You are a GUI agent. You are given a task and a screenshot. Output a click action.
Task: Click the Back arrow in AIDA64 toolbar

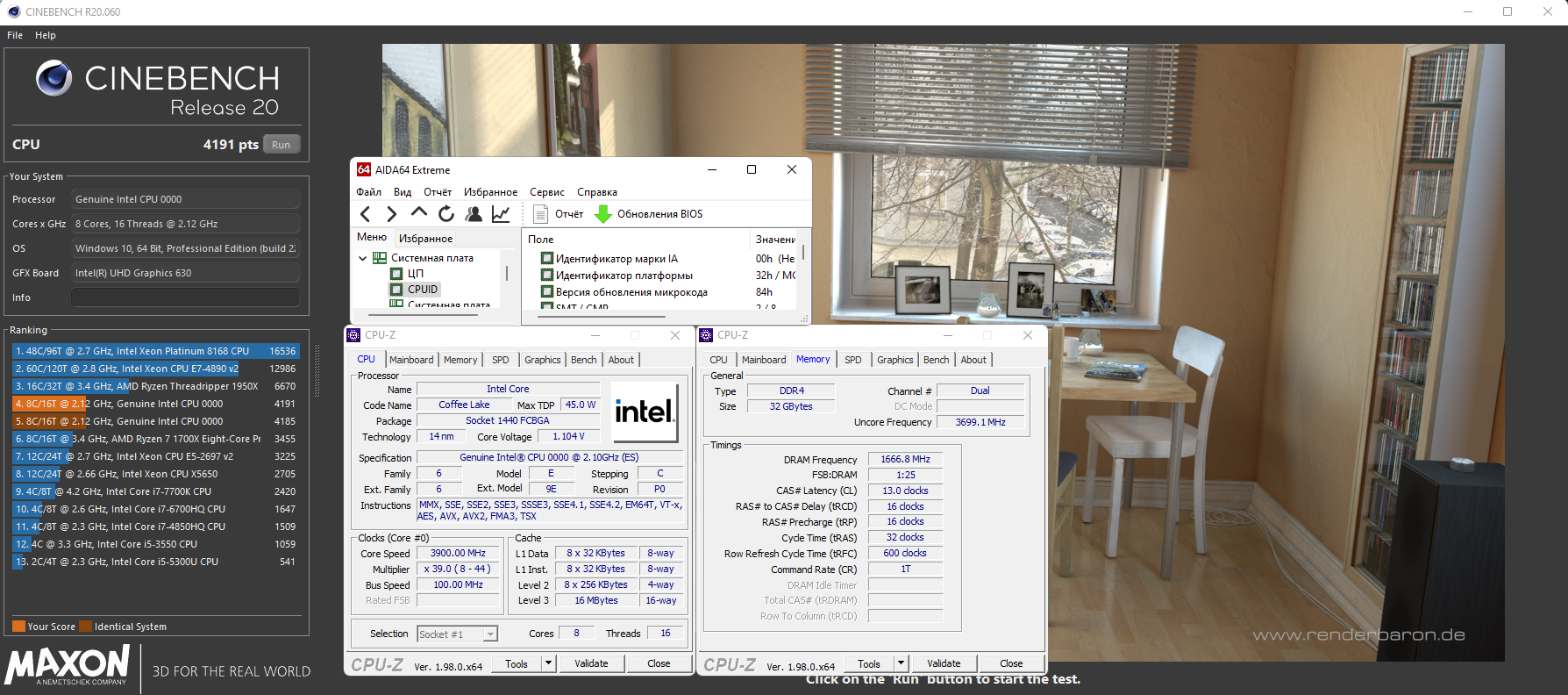[x=366, y=214]
